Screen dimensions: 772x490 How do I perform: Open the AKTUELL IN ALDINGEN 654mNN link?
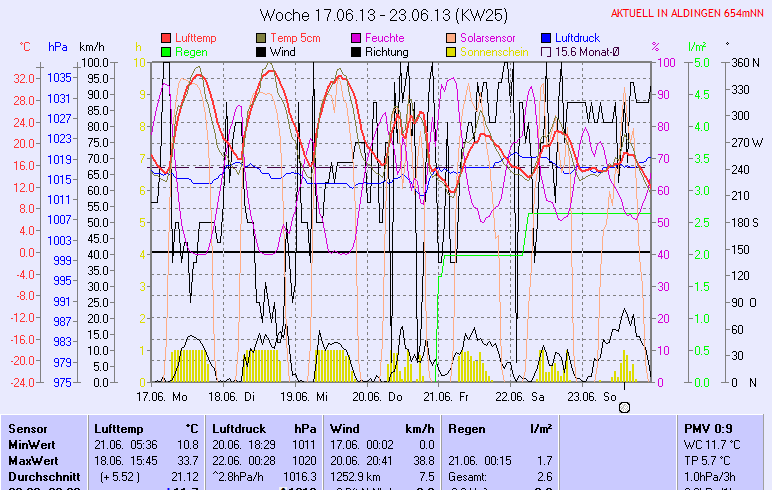pos(688,14)
